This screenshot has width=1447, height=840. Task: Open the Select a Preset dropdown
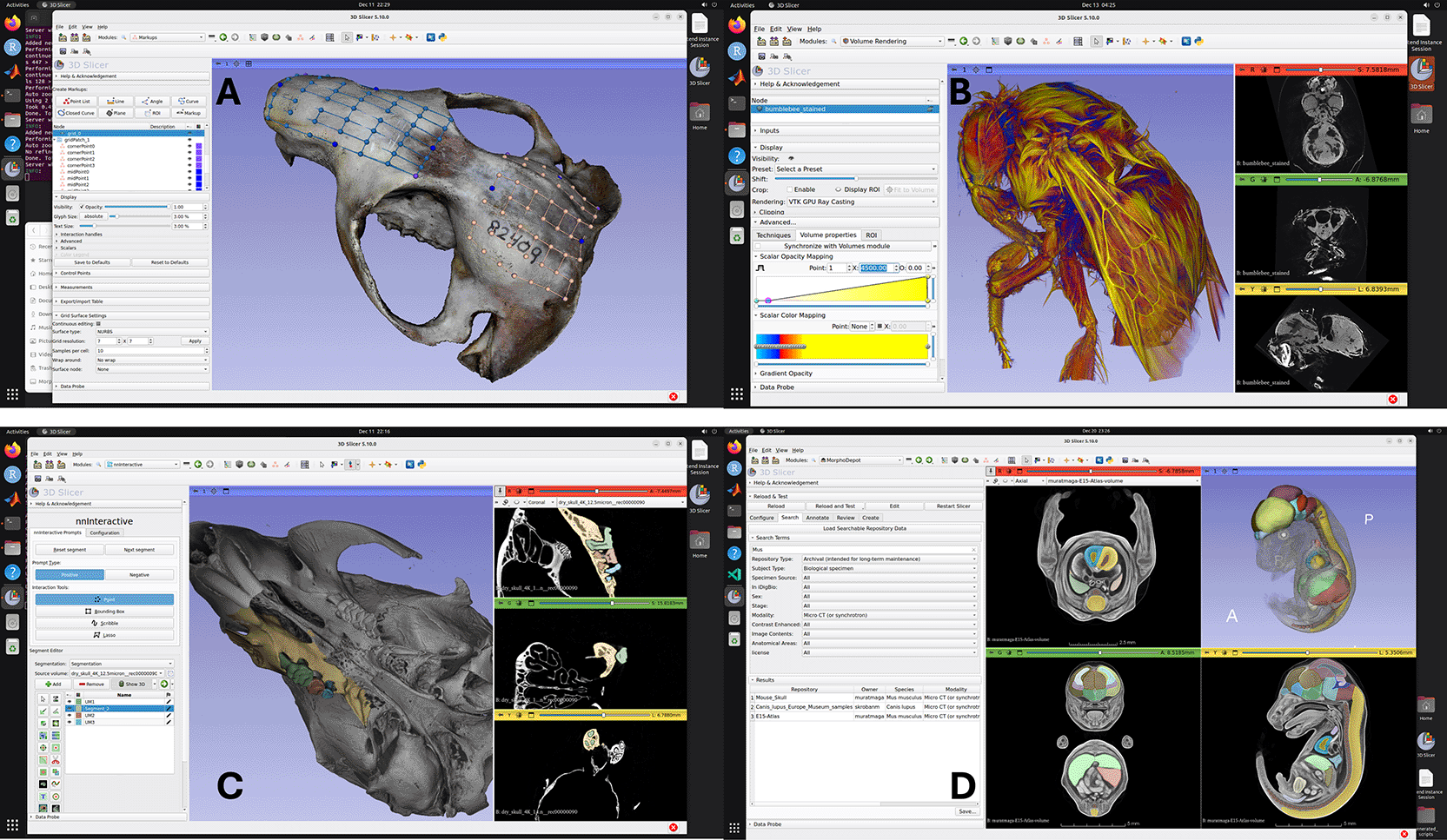coord(855,169)
